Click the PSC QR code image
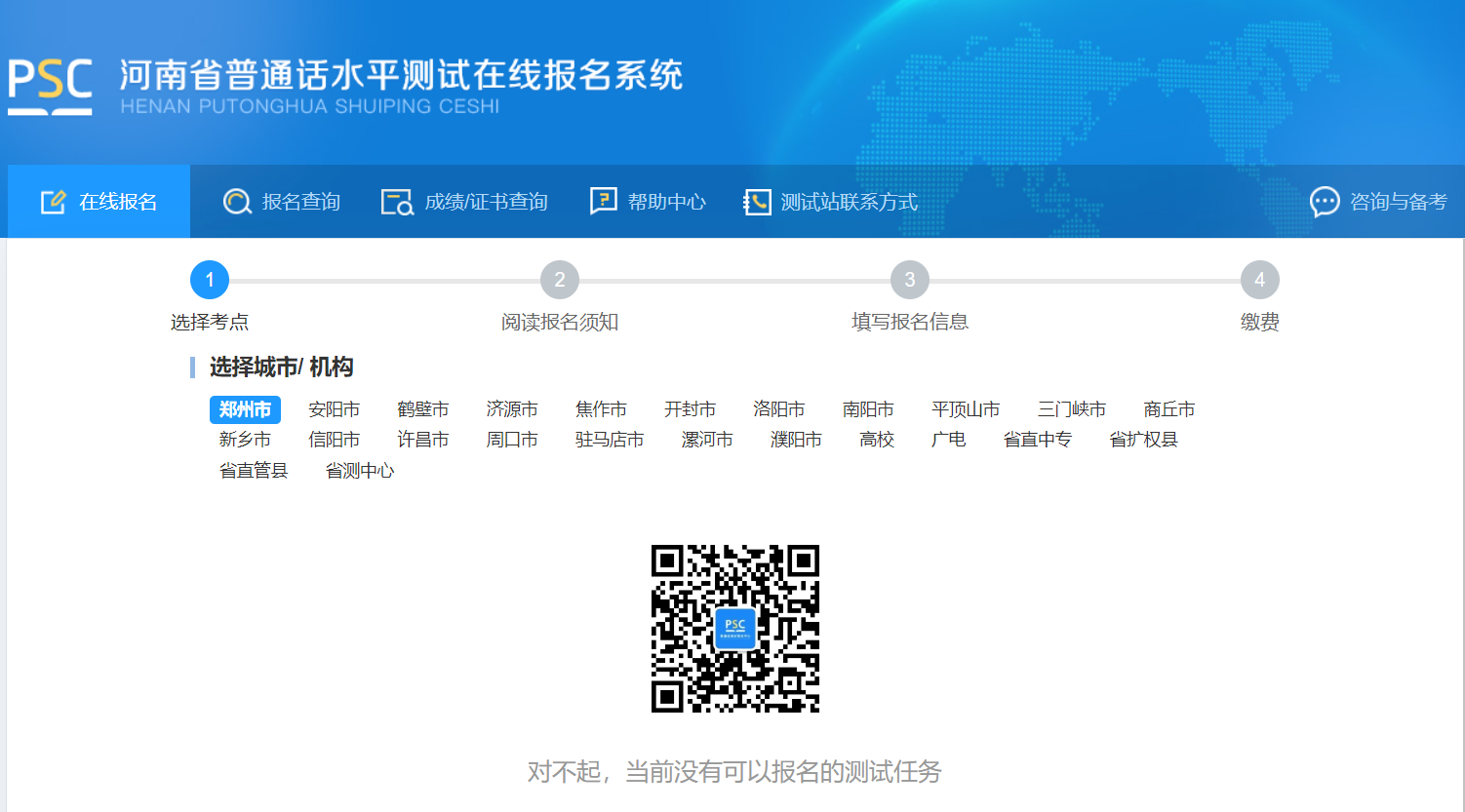The image size is (1465, 812). [735, 629]
